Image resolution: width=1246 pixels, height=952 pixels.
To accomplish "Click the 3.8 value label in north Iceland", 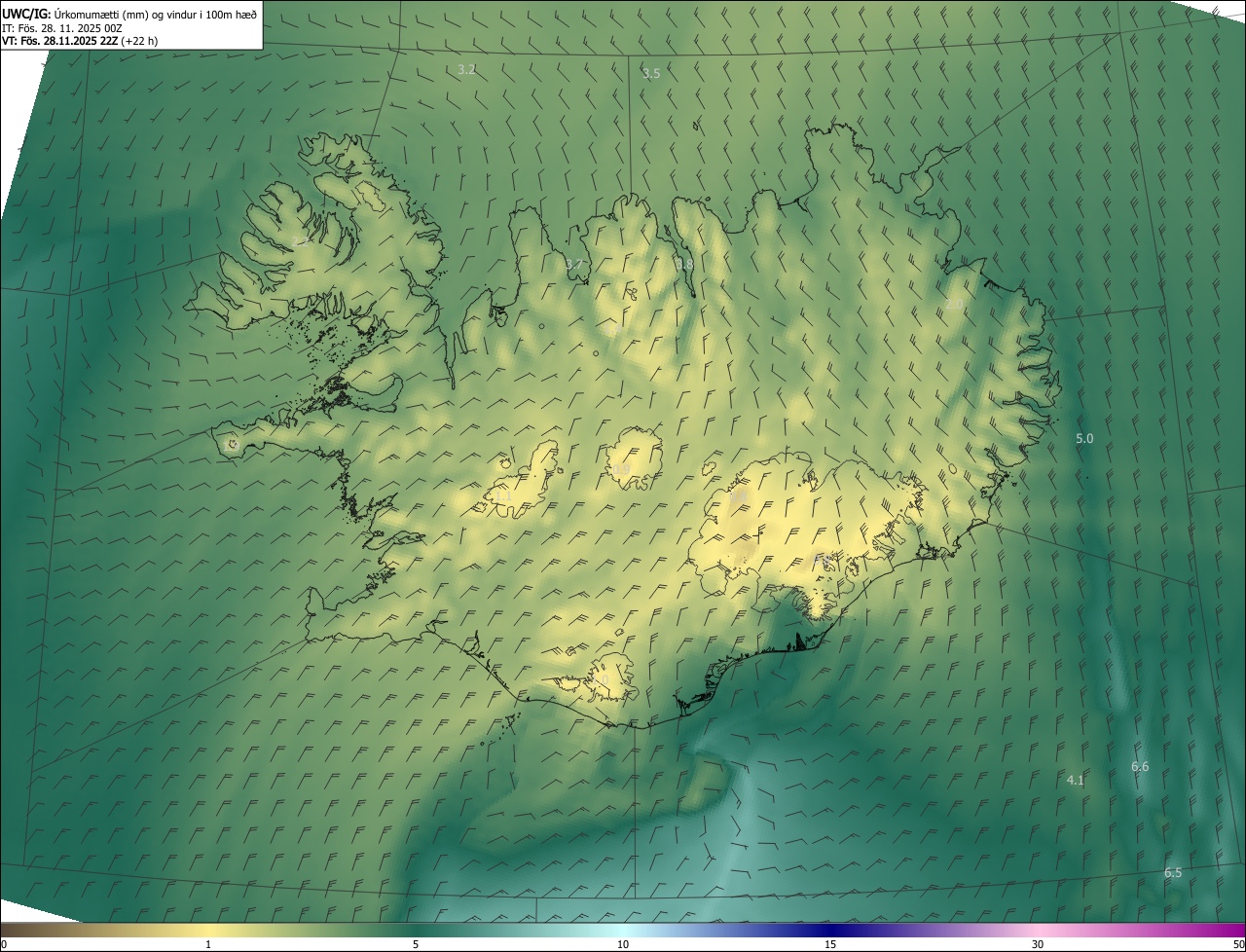I will coord(685,264).
